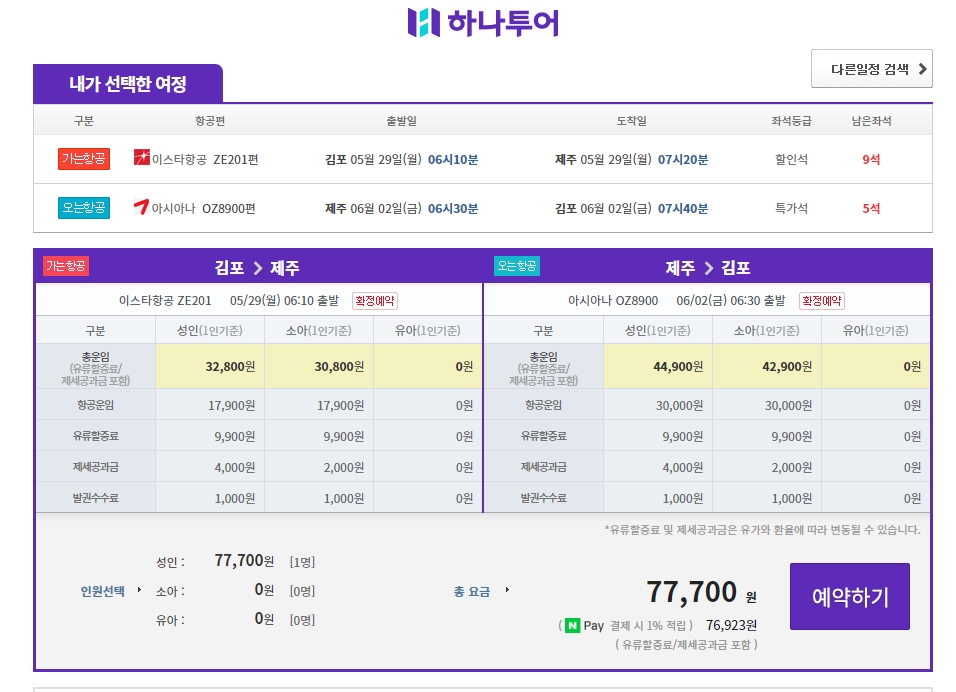Click child total fare 30,800원
Image resolution: width=956 pixels, height=692 pixels.
tap(339, 366)
